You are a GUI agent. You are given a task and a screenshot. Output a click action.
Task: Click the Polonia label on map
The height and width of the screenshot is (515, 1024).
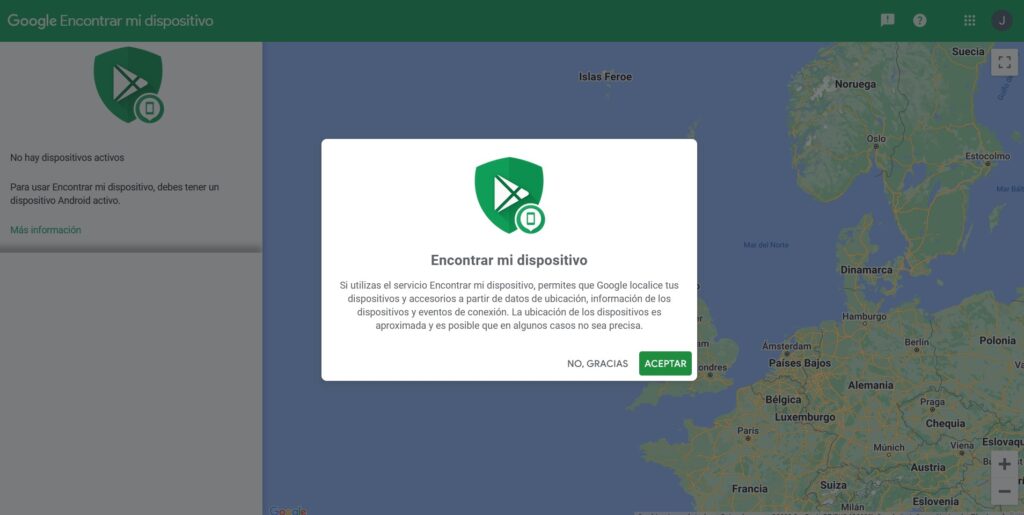coord(997,340)
